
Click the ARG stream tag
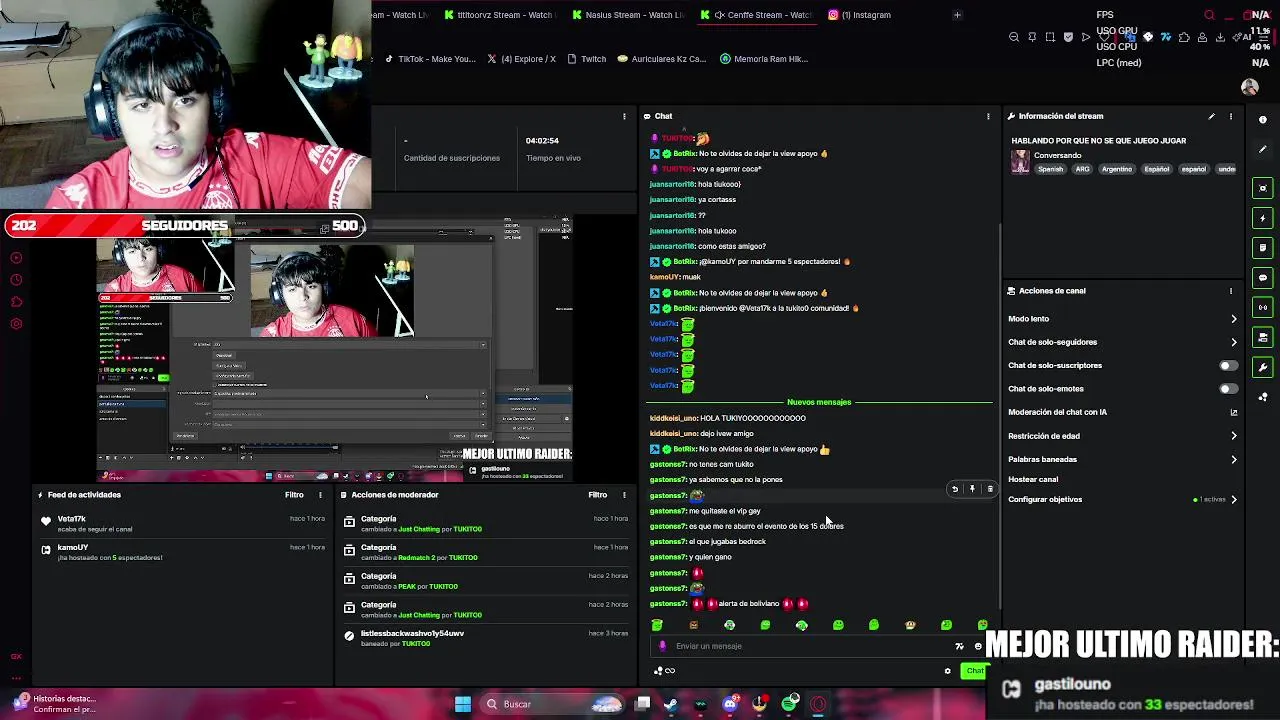(1082, 169)
